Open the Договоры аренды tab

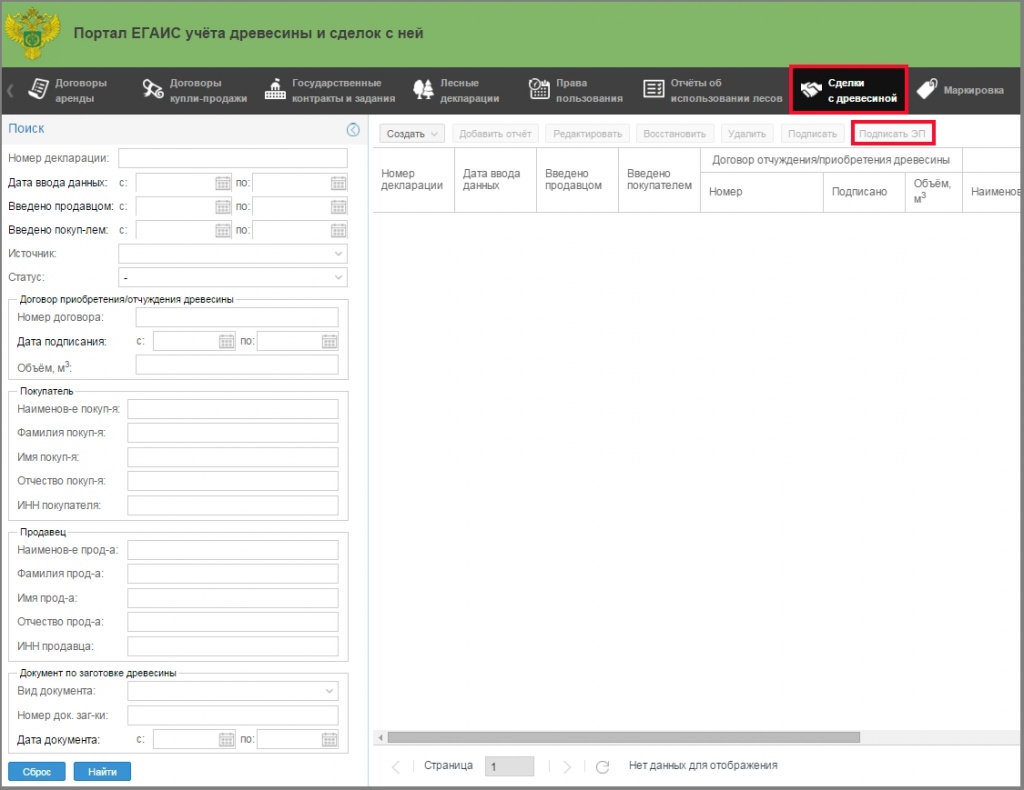coord(67,91)
